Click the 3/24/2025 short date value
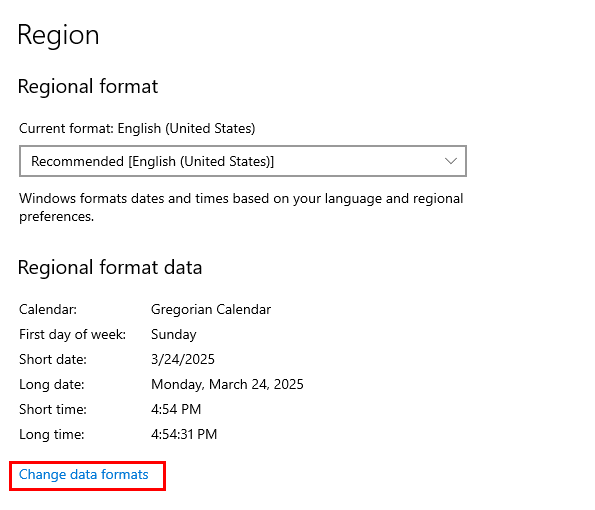This screenshot has height=510, width=595. pyautogui.click(x=183, y=359)
